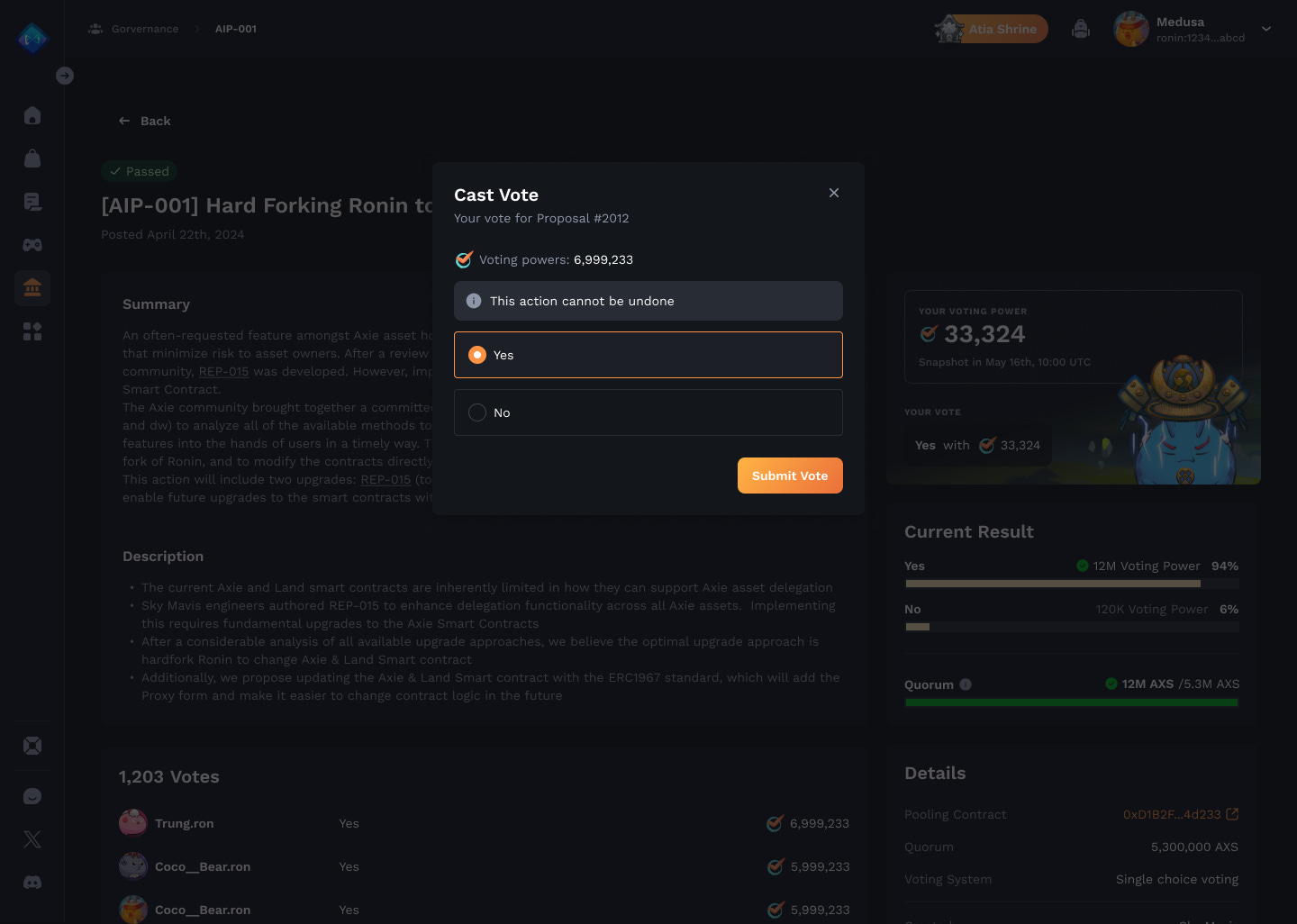The image size is (1297, 924).
Task: Select AIP-001 breadcrumb item
Action: coord(236,29)
